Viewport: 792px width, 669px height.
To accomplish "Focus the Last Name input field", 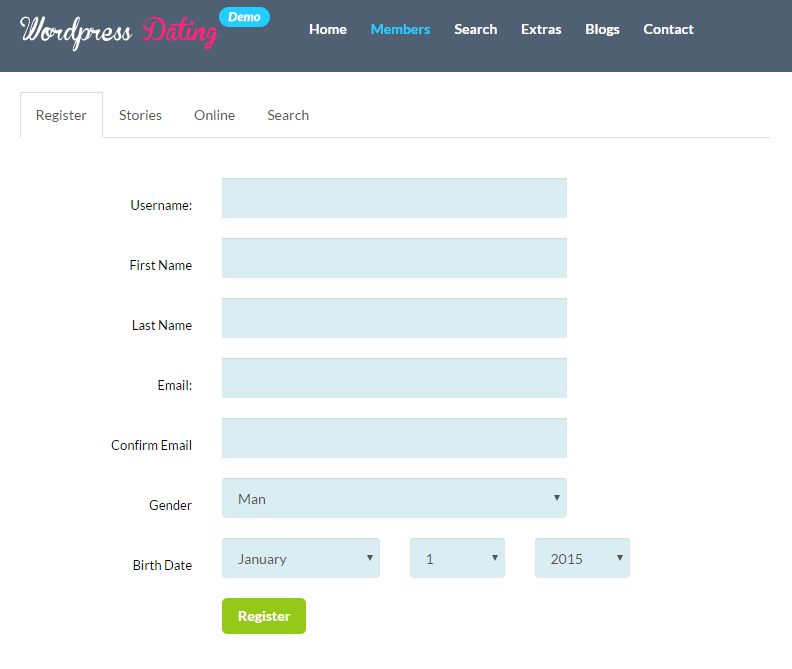I will 394,318.
